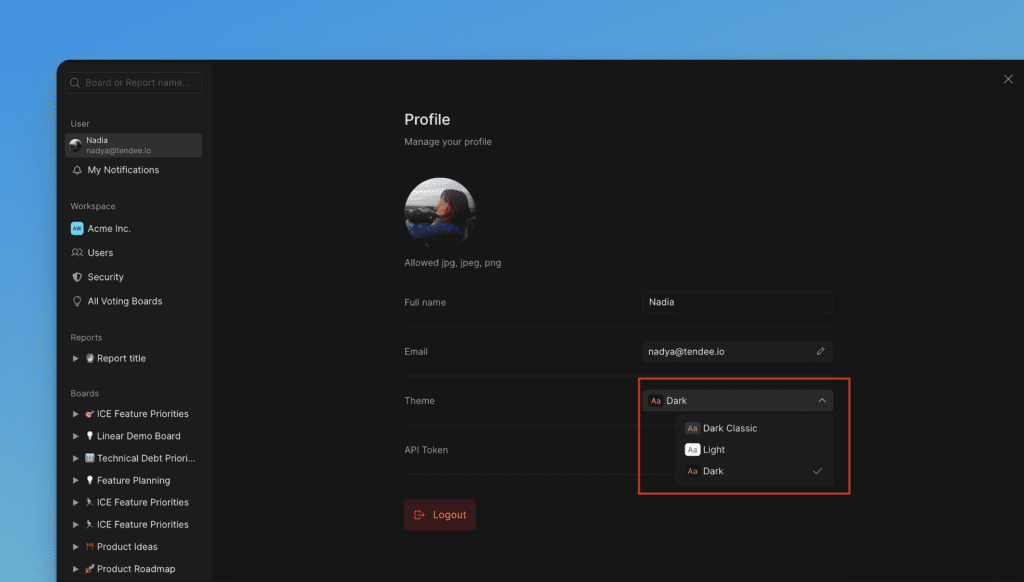Click the Users people icon in sidebar
The image size is (1024, 582).
[x=77, y=253]
